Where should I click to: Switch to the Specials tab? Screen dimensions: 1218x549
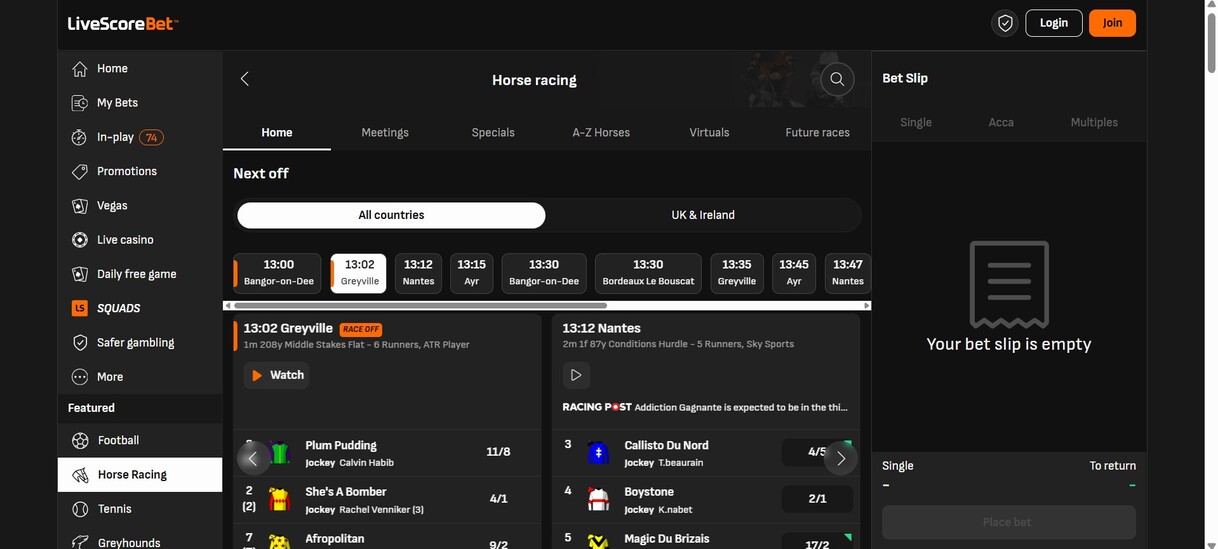pyautogui.click(x=493, y=132)
